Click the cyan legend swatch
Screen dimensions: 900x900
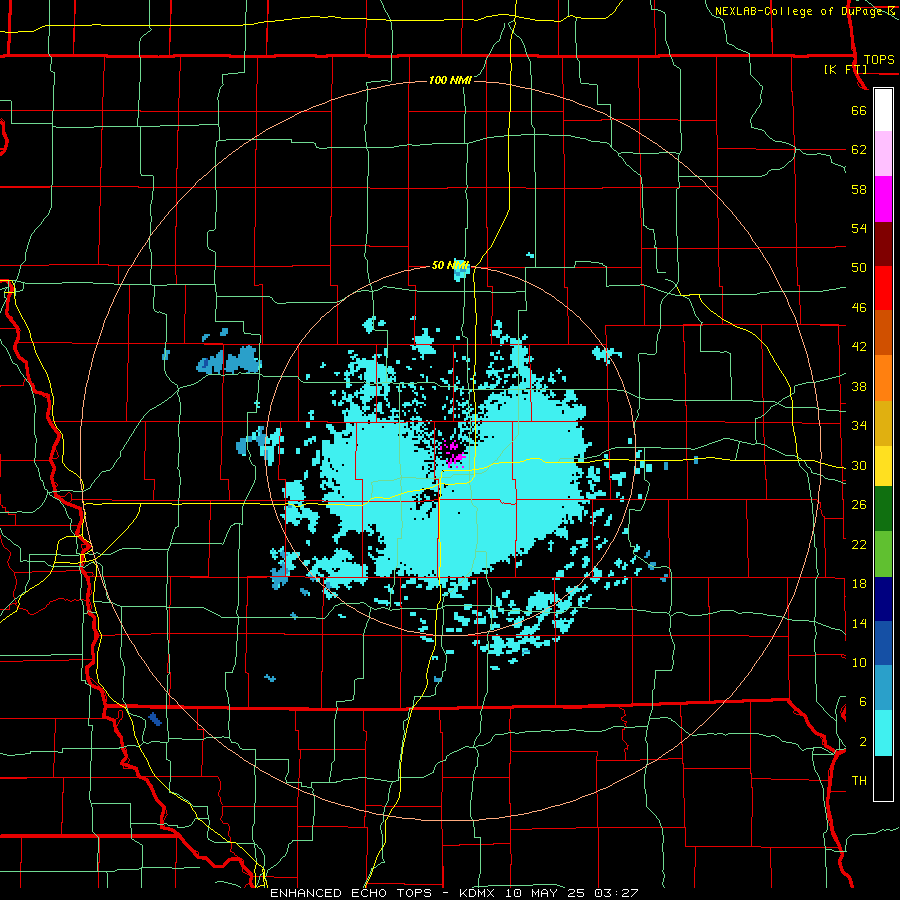[883, 733]
